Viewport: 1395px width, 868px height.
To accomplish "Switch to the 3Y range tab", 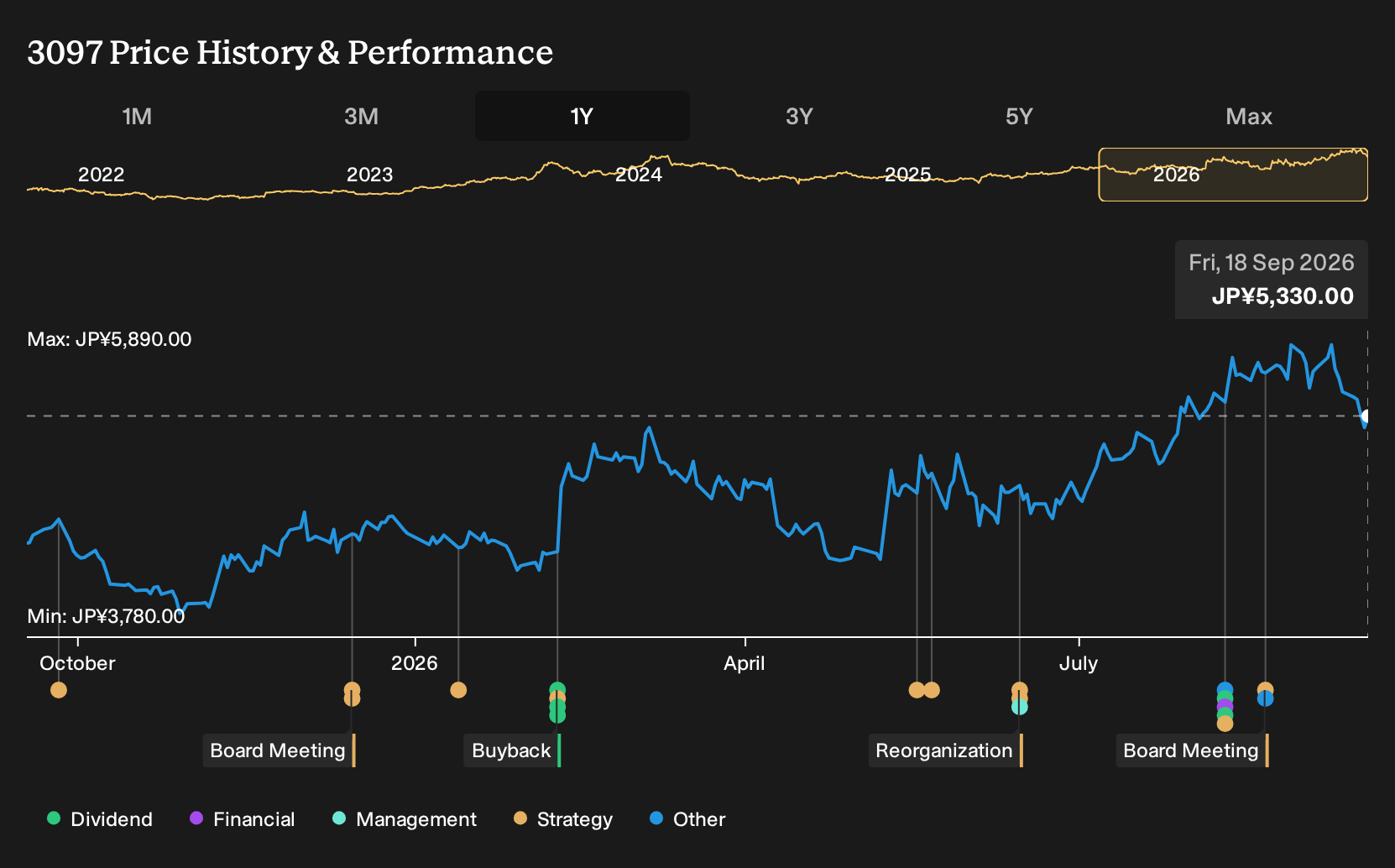I will (799, 116).
